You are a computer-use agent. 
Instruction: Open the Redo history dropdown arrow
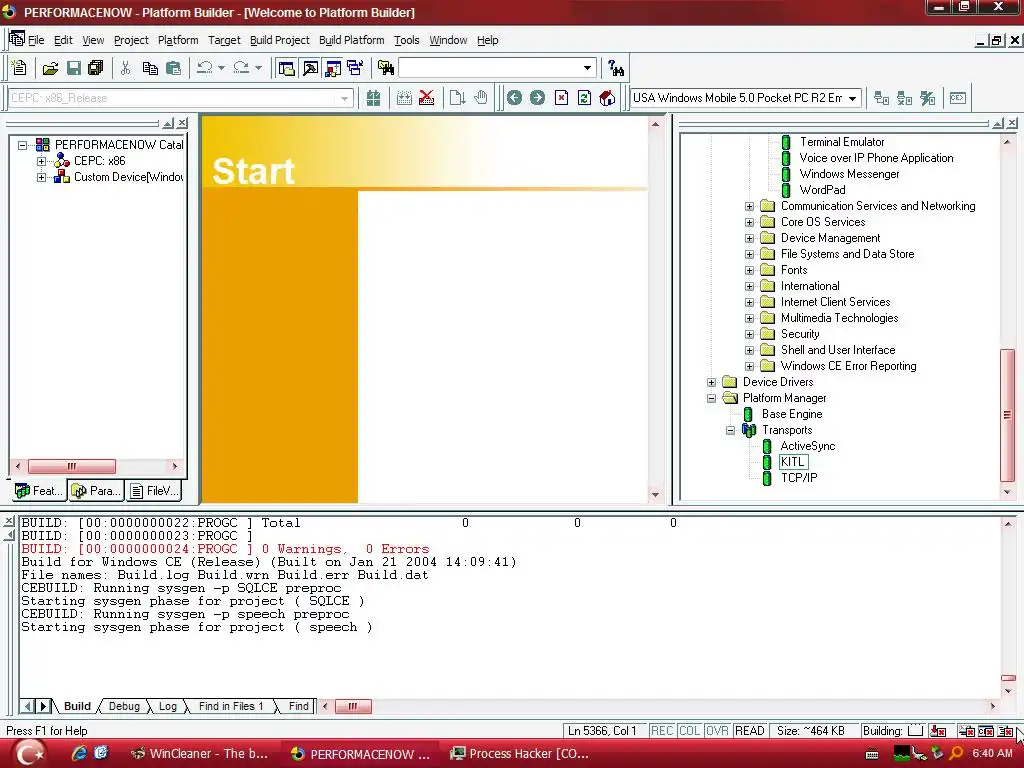[258, 68]
